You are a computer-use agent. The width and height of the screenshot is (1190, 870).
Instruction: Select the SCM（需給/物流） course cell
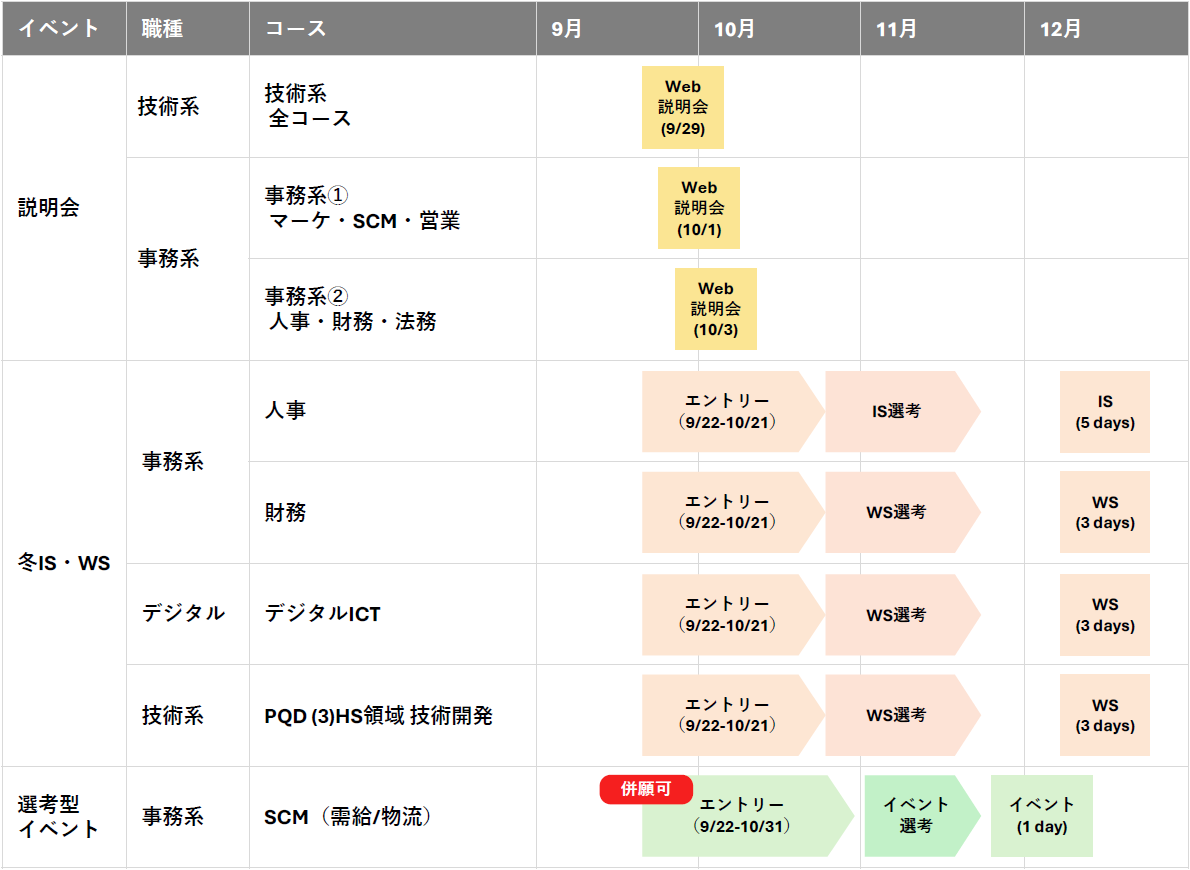348,817
